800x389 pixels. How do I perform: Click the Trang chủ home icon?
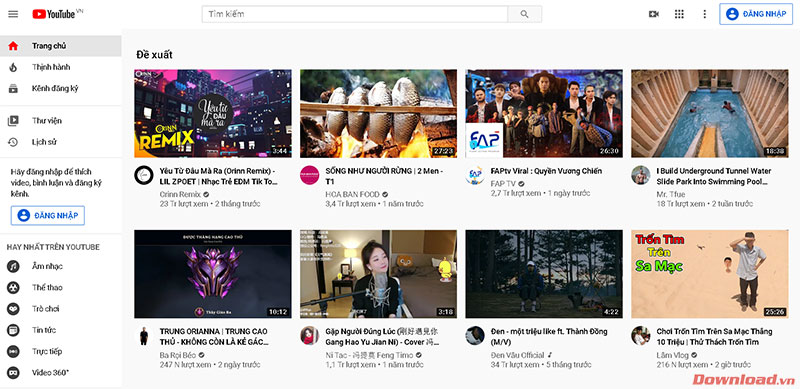click(13, 46)
